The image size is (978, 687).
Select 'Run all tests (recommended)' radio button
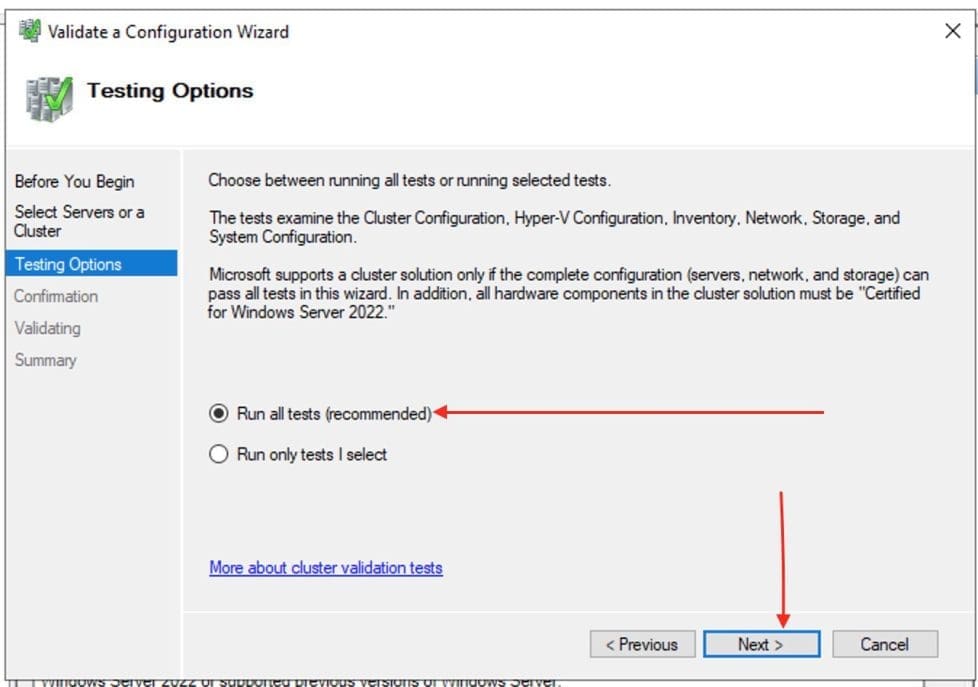(x=219, y=413)
